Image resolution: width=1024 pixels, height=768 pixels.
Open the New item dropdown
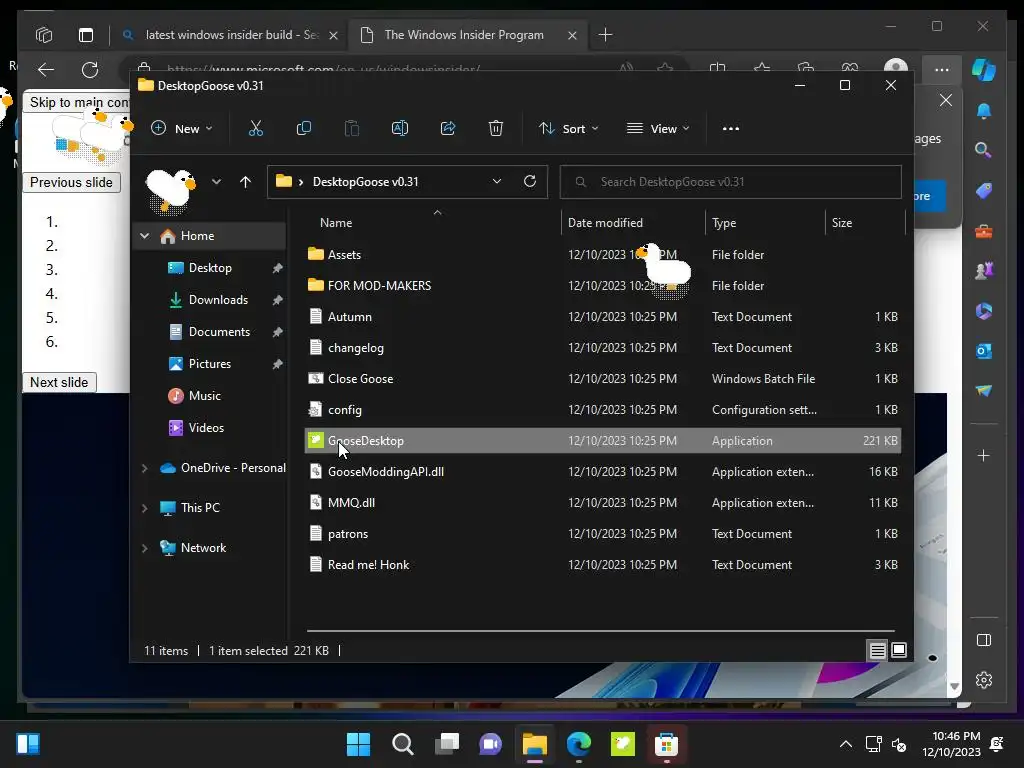[182, 129]
